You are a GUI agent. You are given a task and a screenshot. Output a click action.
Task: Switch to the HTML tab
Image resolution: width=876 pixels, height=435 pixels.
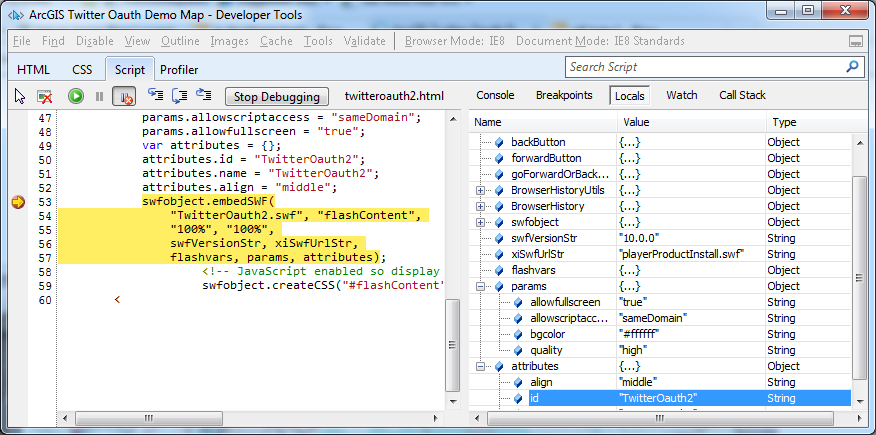pyautogui.click(x=33, y=70)
